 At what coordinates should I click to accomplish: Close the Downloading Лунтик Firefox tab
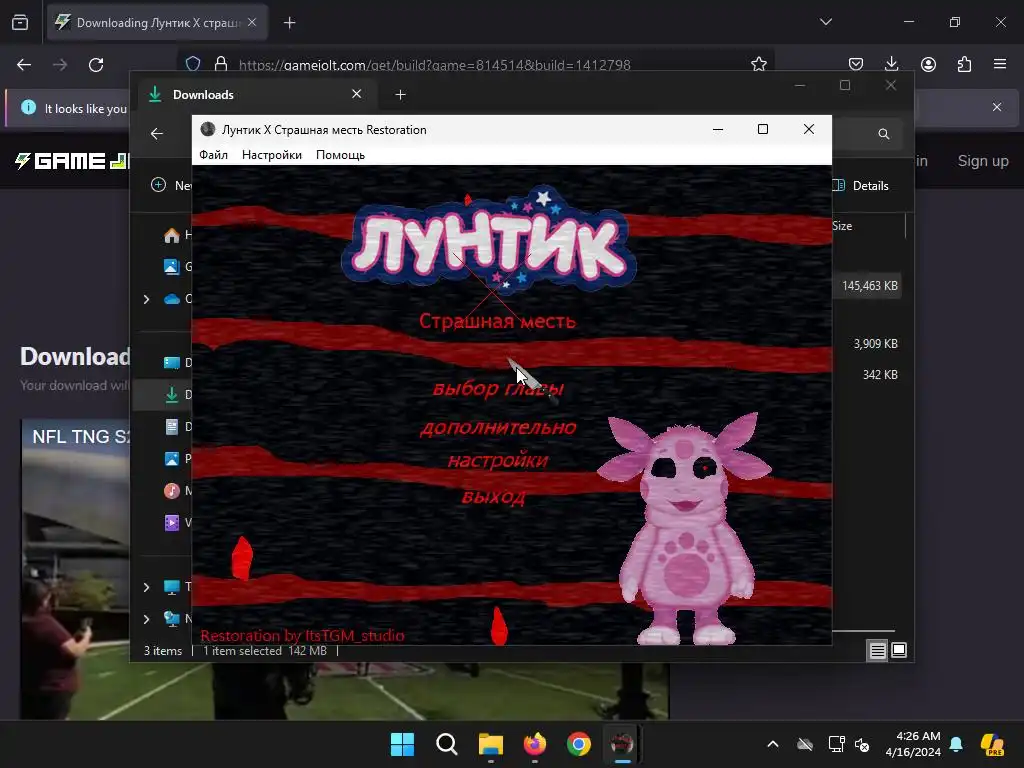click(x=252, y=22)
